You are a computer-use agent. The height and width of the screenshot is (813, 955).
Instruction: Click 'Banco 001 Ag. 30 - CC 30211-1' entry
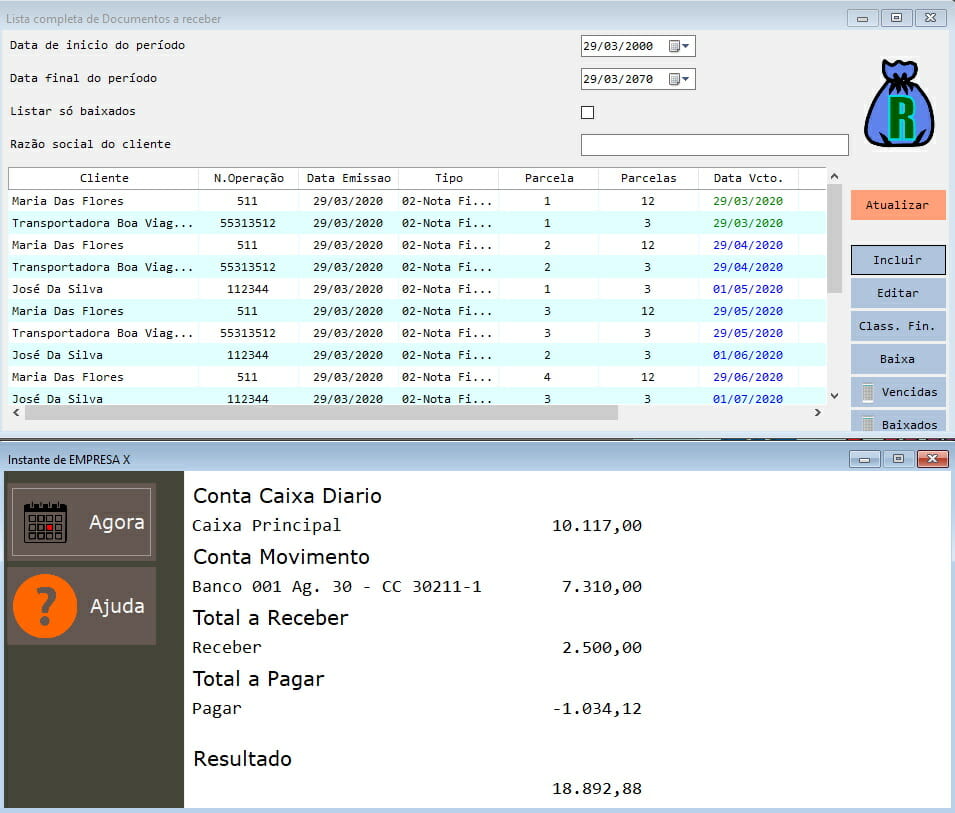337,586
